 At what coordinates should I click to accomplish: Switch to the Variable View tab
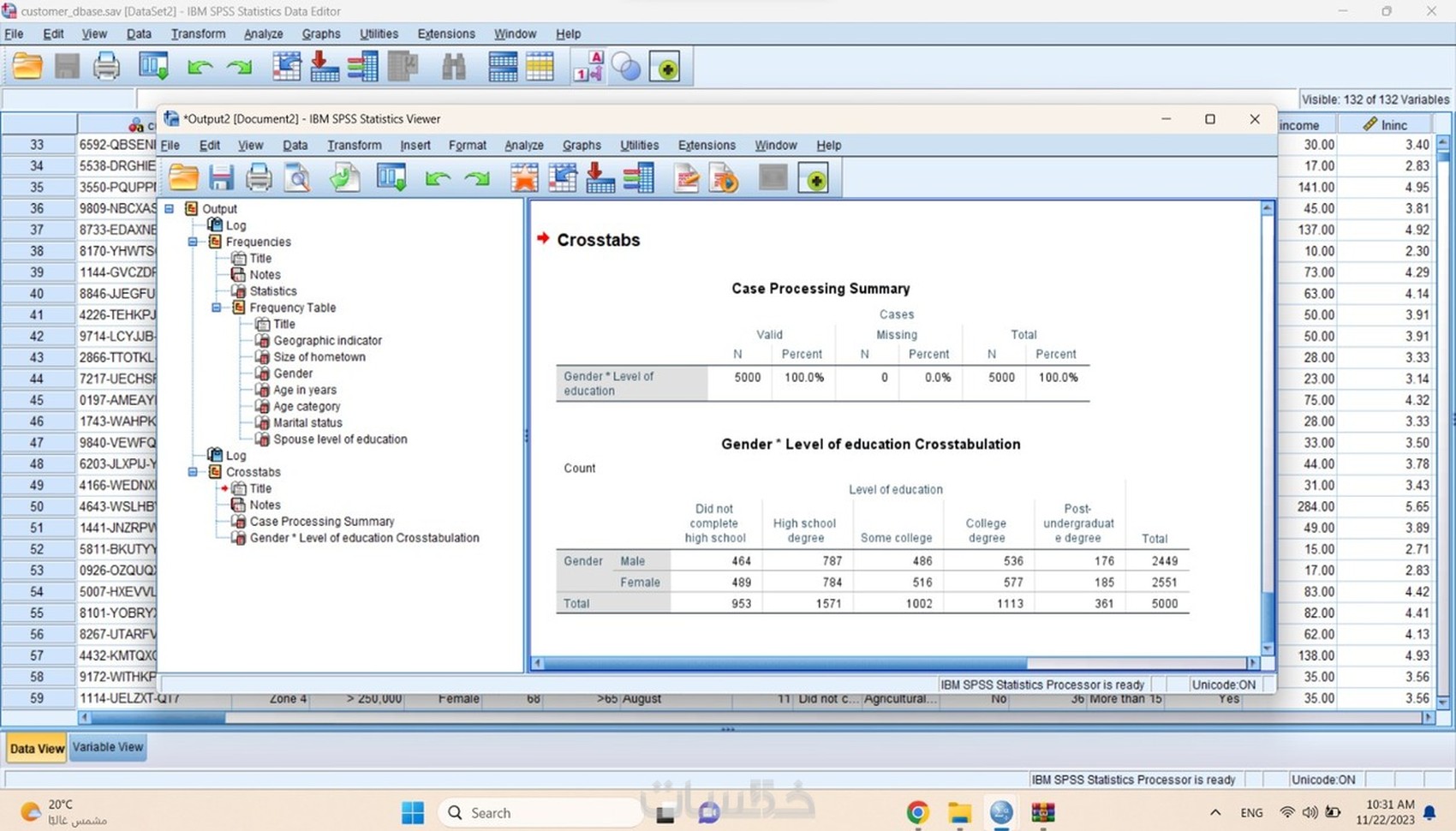tap(108, 747)
